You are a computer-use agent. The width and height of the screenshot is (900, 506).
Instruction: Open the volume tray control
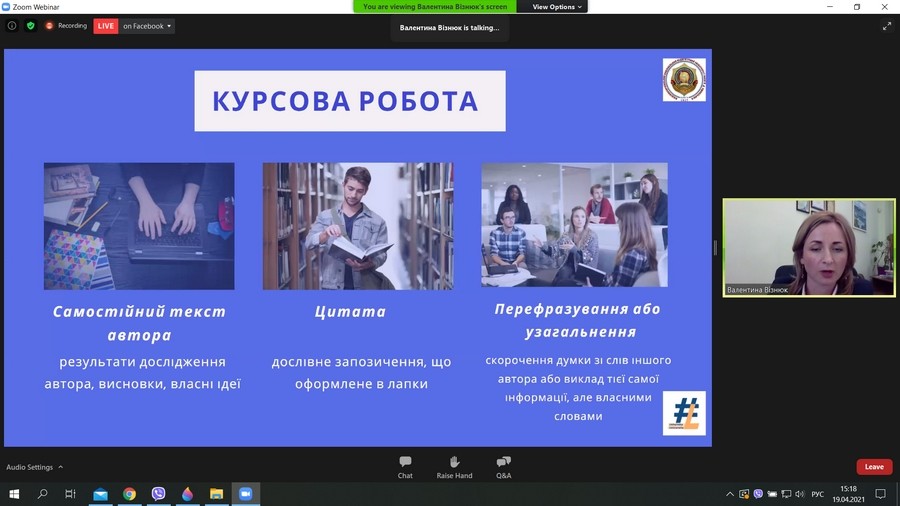pyautogui.click(x=800, y=494)
